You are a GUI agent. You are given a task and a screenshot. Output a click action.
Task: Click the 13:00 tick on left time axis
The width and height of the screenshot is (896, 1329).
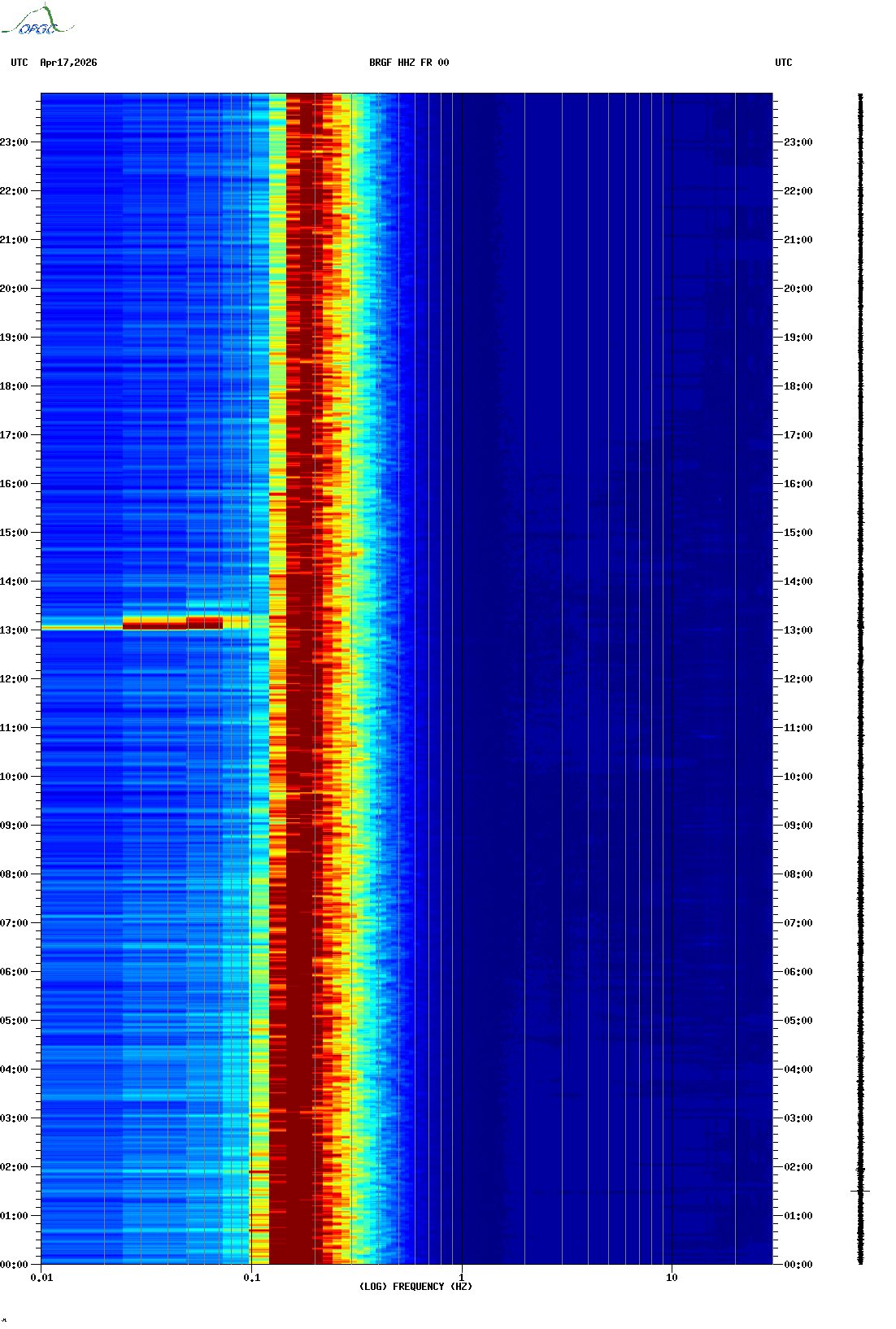(15, 630)
